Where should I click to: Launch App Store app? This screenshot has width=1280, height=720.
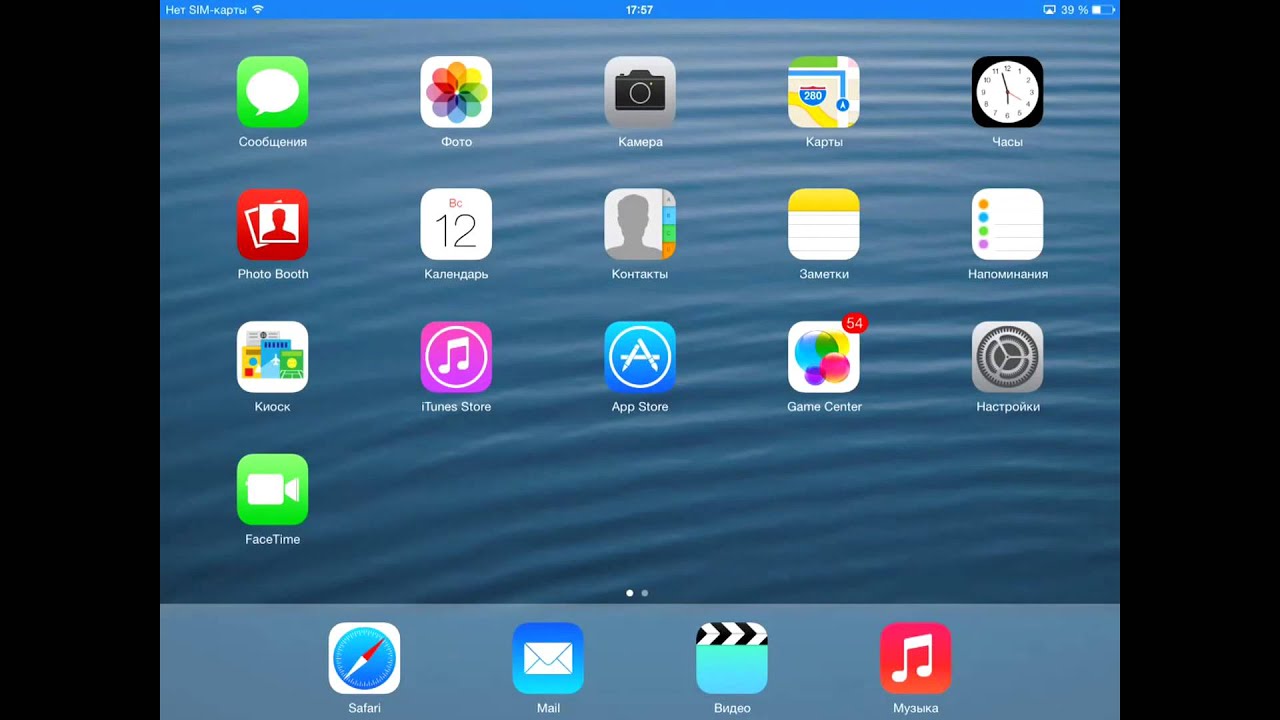click(640, 357)
